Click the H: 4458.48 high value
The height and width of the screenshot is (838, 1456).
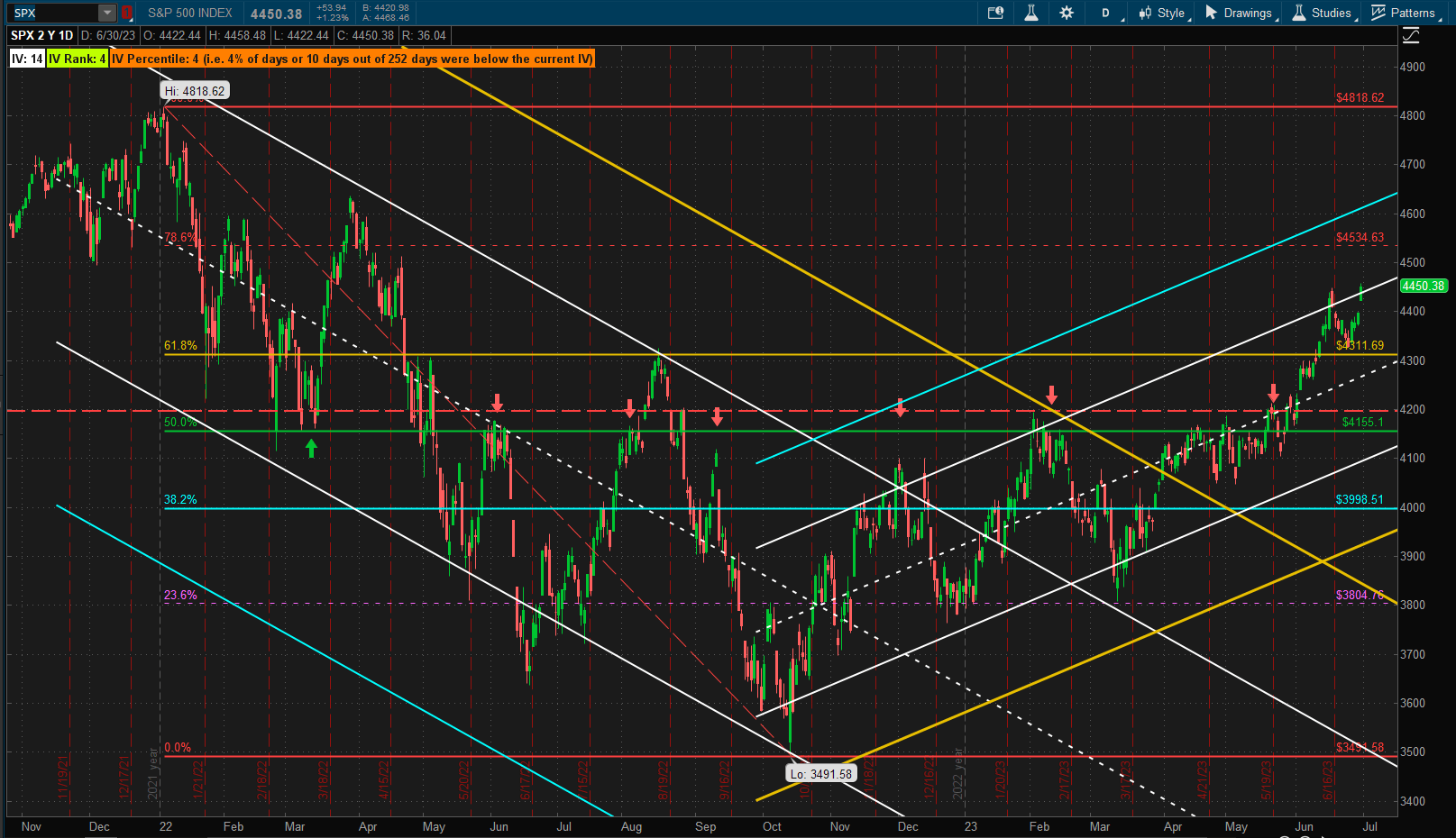(237, 35)
